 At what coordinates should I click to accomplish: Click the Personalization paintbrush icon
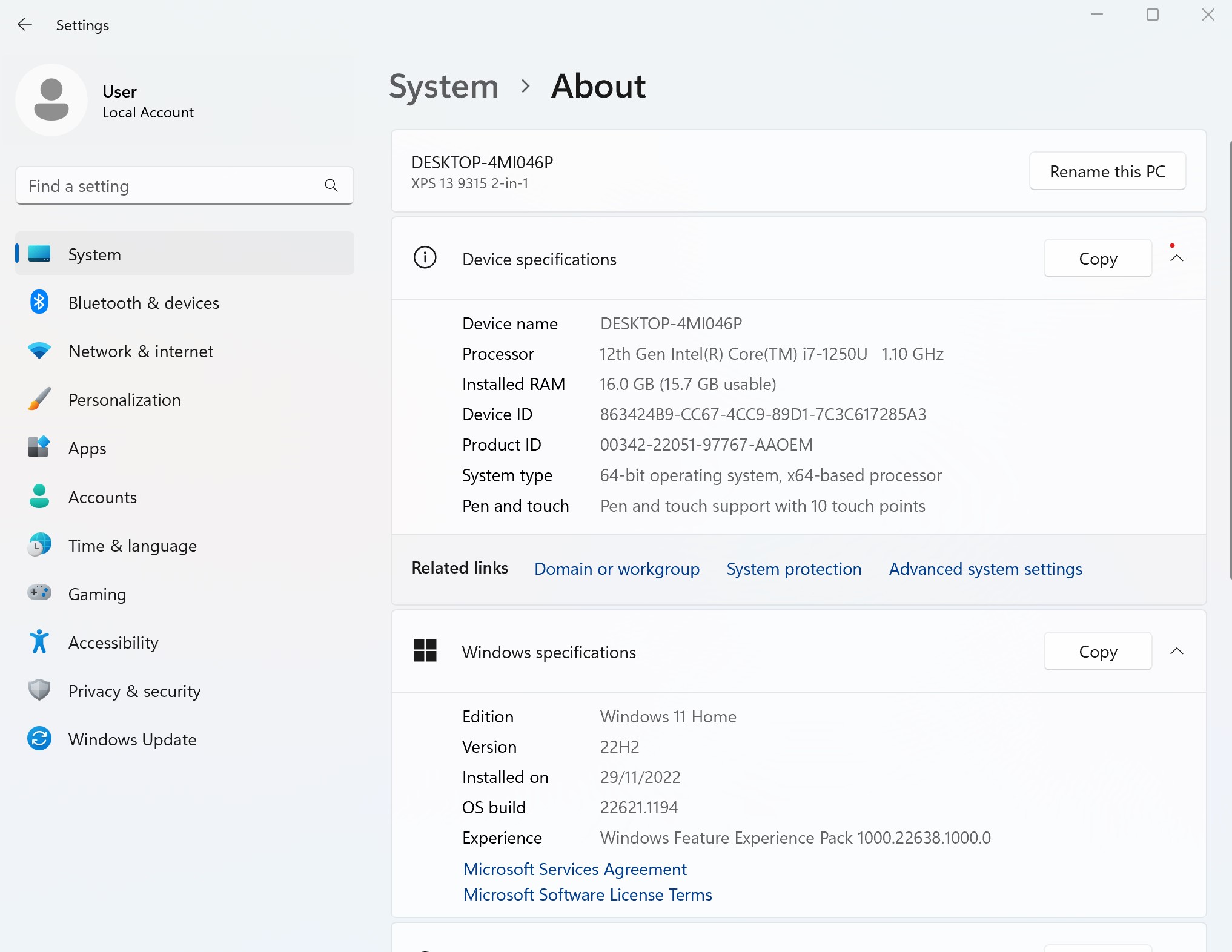click(x=39, y=399)
